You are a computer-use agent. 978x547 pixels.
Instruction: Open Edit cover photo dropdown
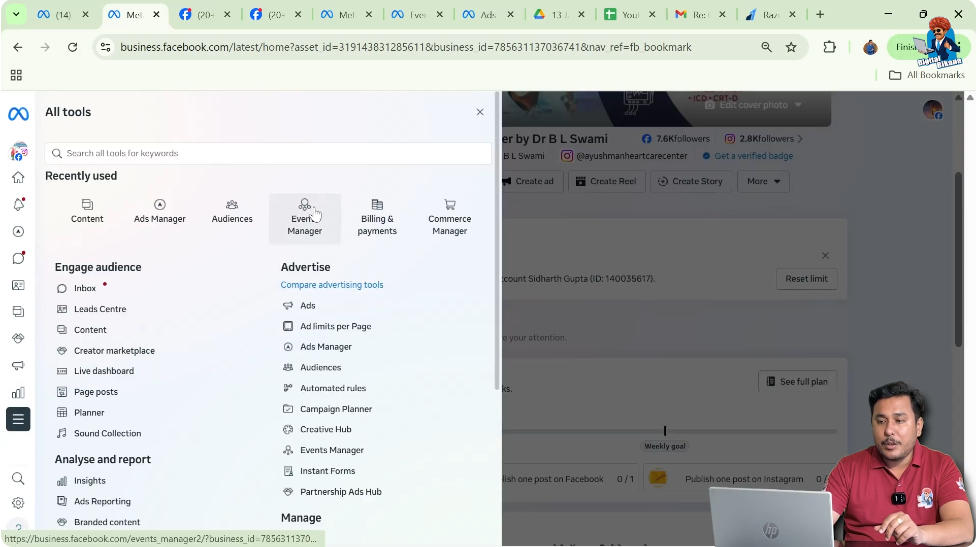click(753, 105)
